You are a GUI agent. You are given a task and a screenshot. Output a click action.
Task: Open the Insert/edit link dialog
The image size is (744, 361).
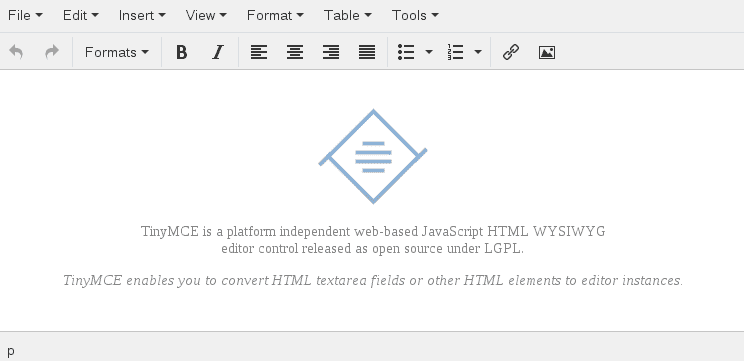(x=511, y=52)
